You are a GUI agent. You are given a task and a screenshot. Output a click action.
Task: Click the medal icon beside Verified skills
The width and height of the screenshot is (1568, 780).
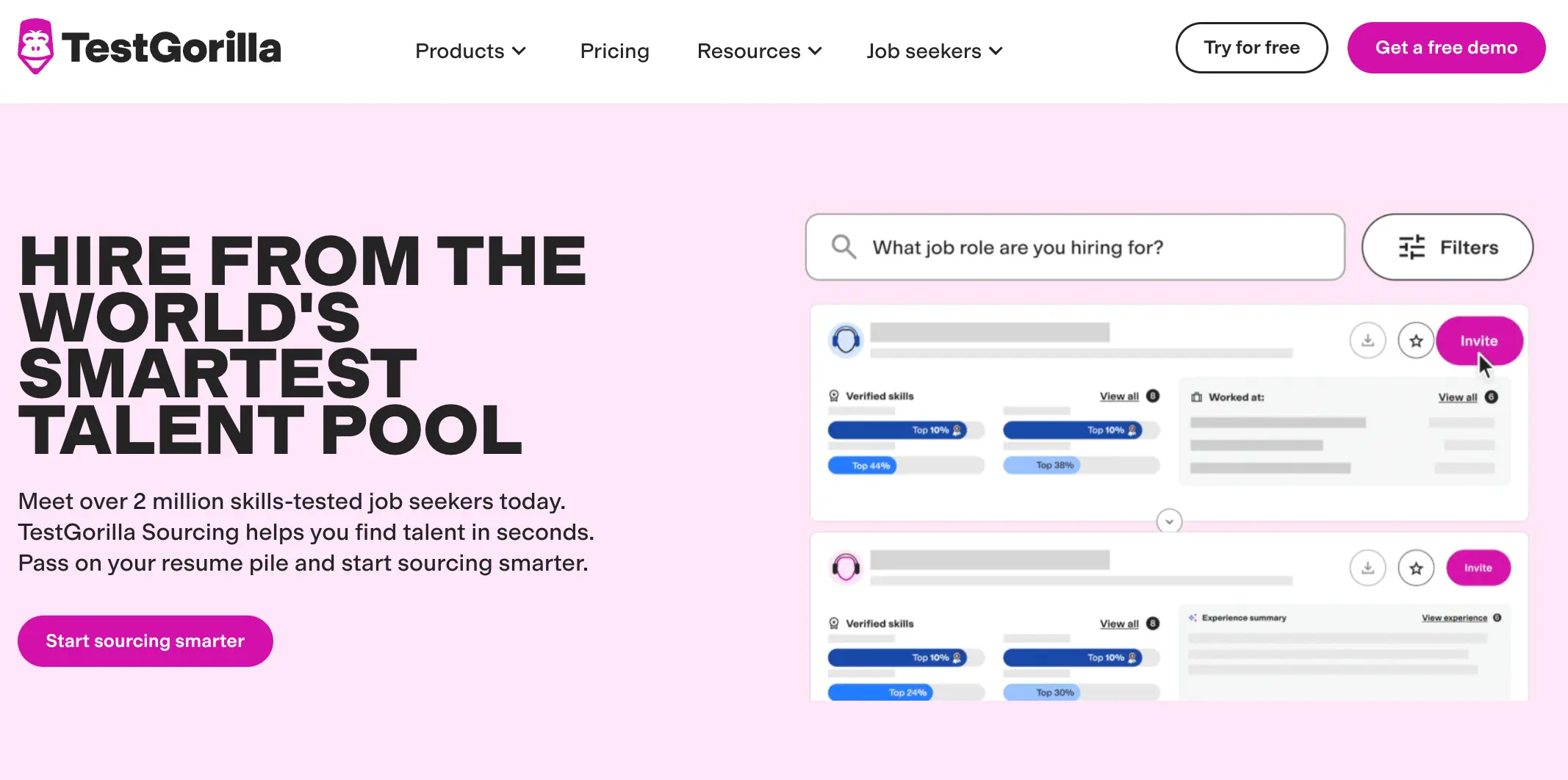point(835,395)
